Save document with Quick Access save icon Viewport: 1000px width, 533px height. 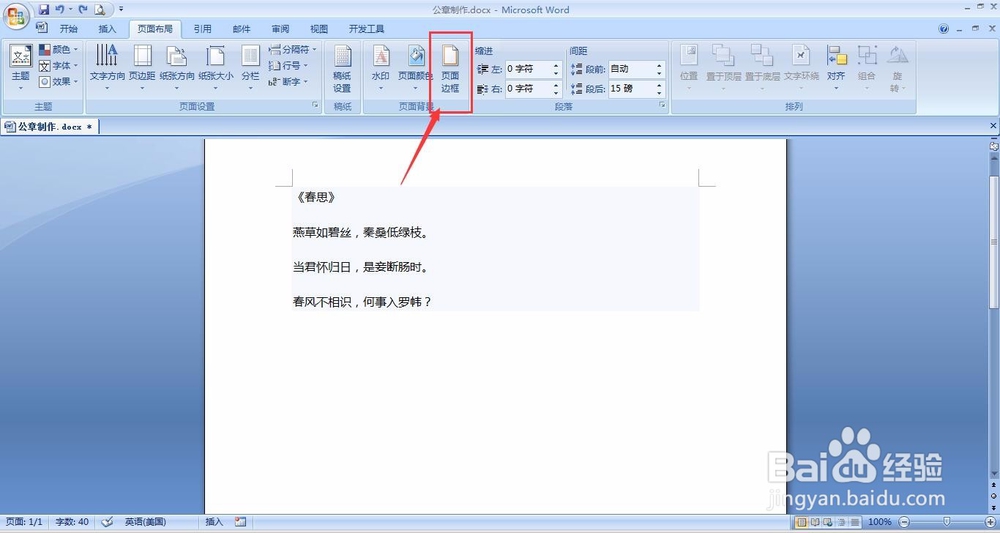tap(44, 10)
